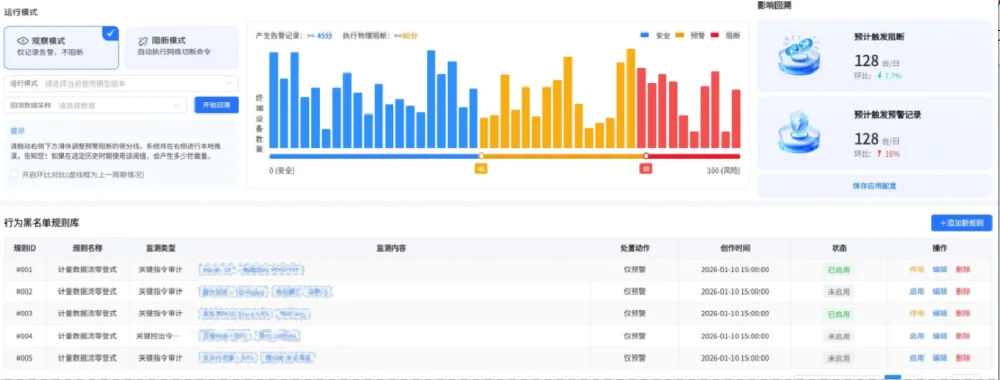
Task: Click the 128 value under 预计触发阻断
Action: [x=867, y=61]
